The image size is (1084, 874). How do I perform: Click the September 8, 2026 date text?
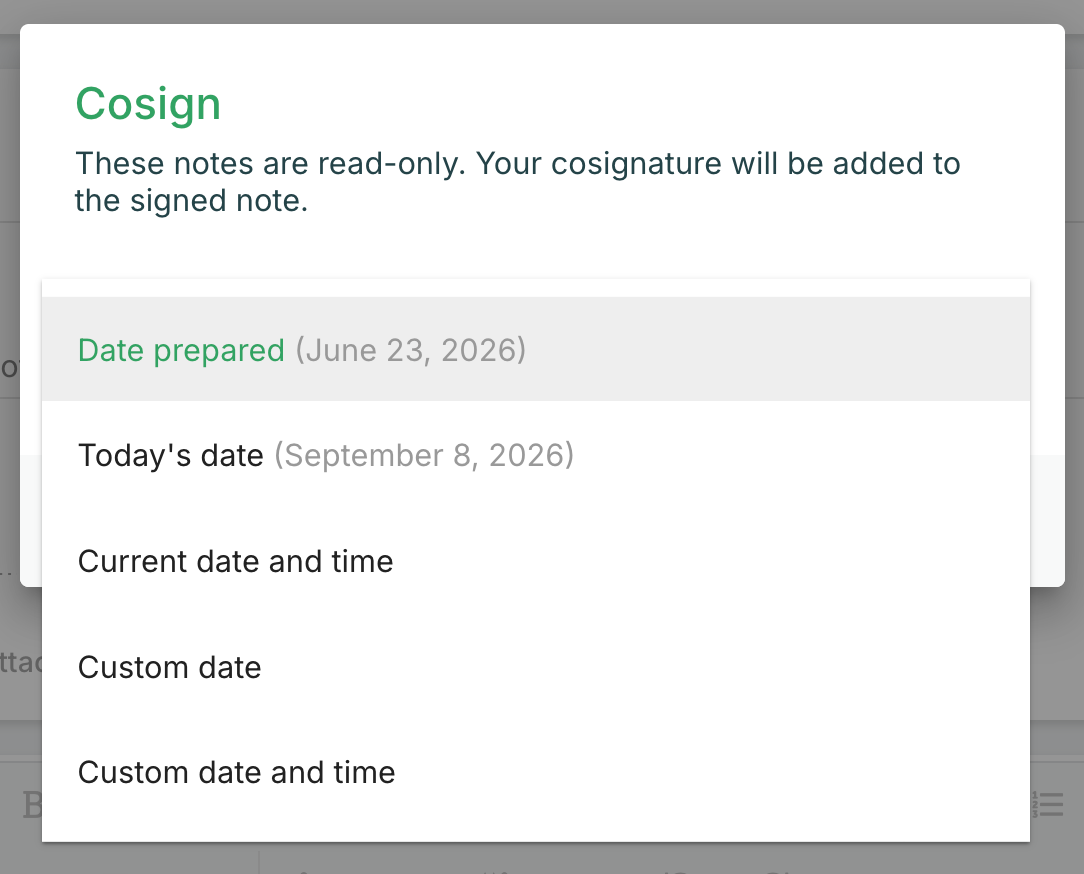pos(424,455)
